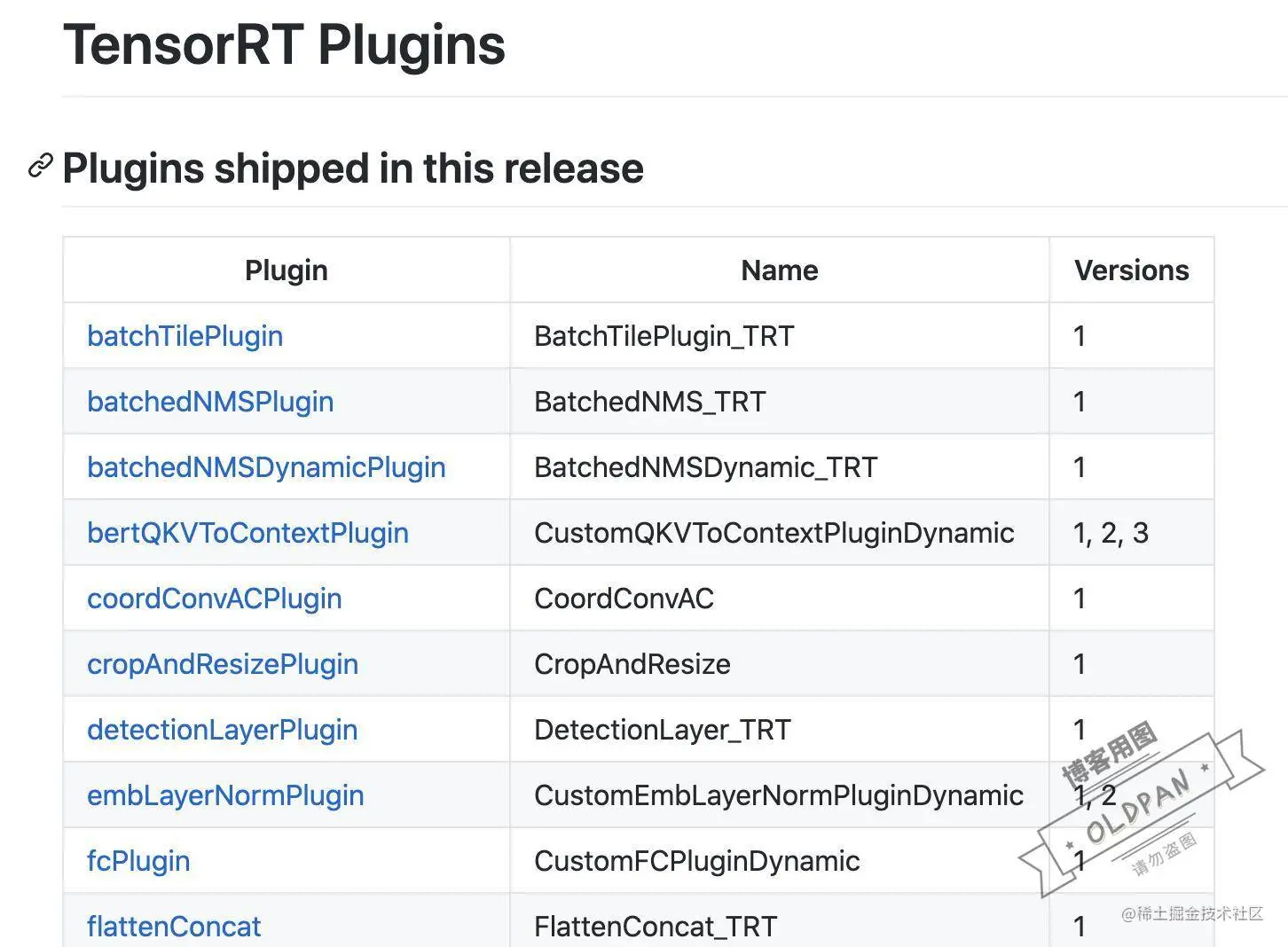Viewport: 1288px width, 947px height.
Task: Open the detectionLayerPlugin link
Action: point(222,730)
